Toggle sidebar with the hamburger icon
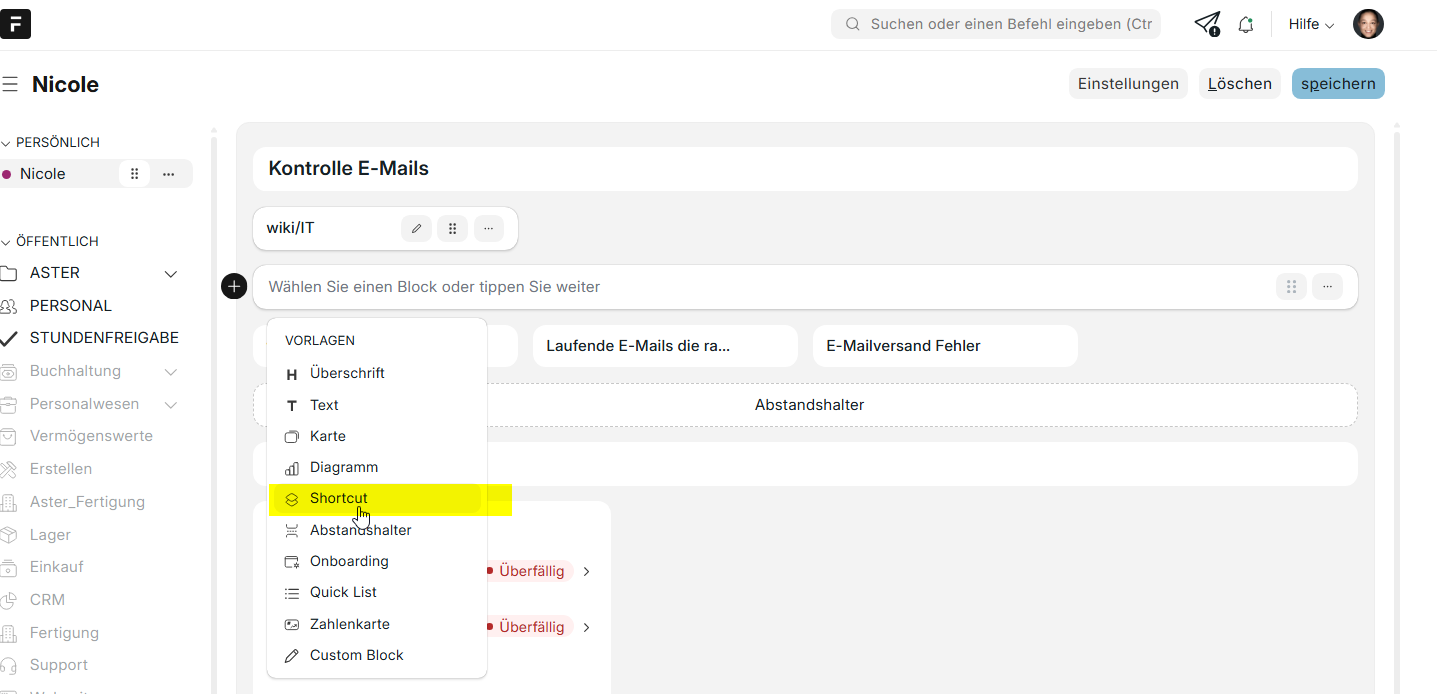The width and height of the screenshot is (1437, 694). 10,84
